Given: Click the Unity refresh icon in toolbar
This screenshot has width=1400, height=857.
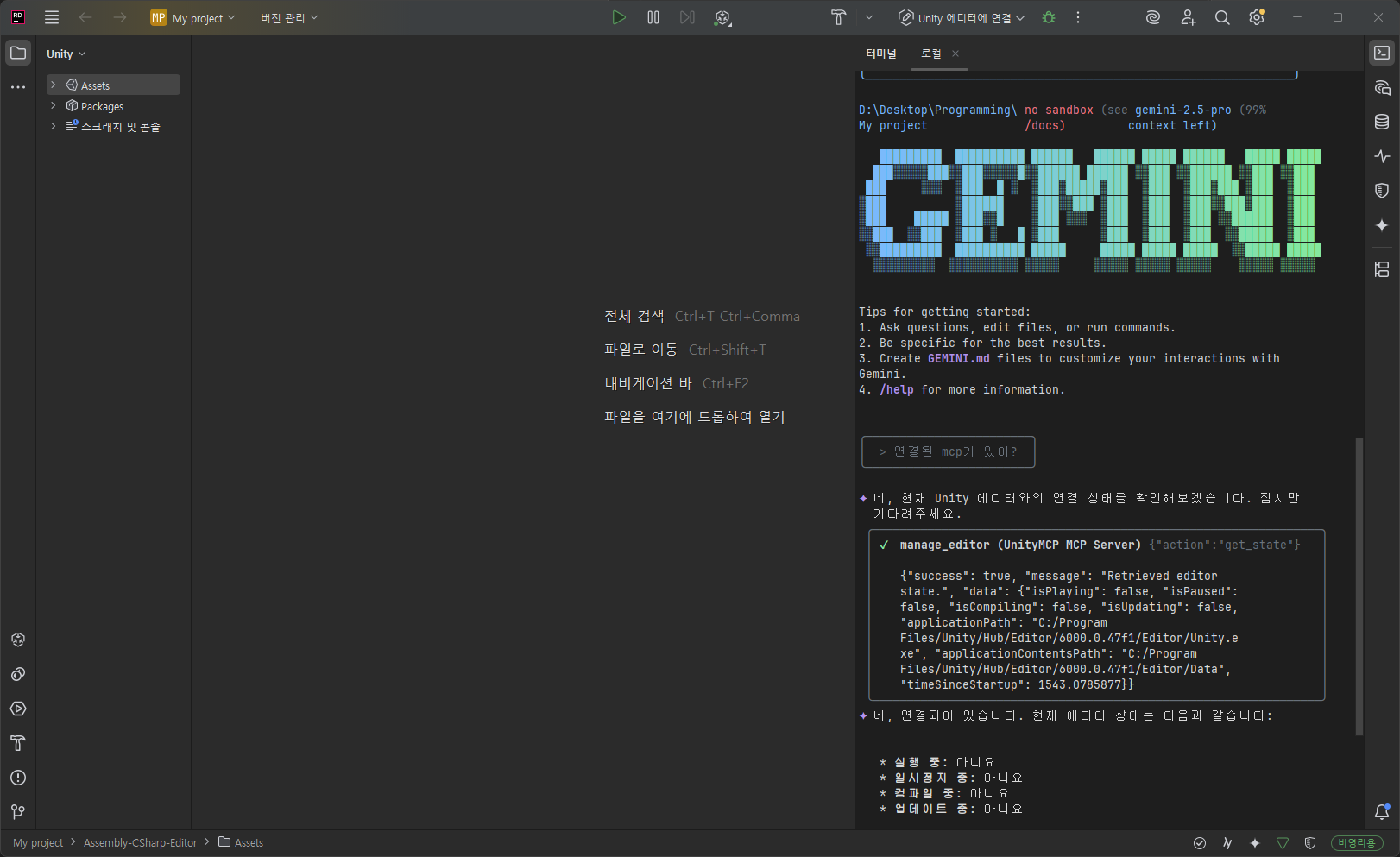Looking at the screenshot, I should pos(722,17).
